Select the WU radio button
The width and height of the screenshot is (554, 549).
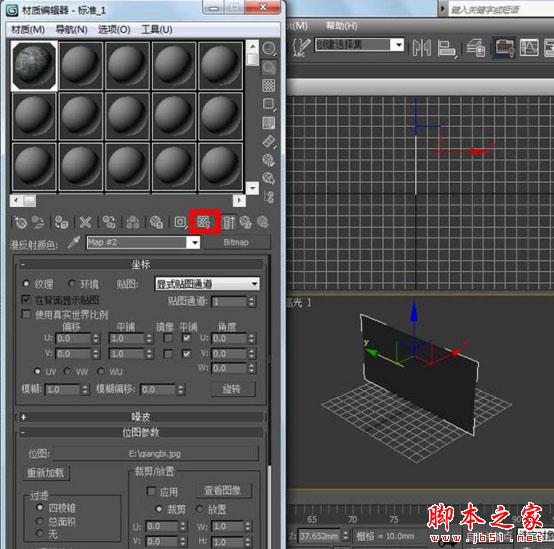[101, 371]
